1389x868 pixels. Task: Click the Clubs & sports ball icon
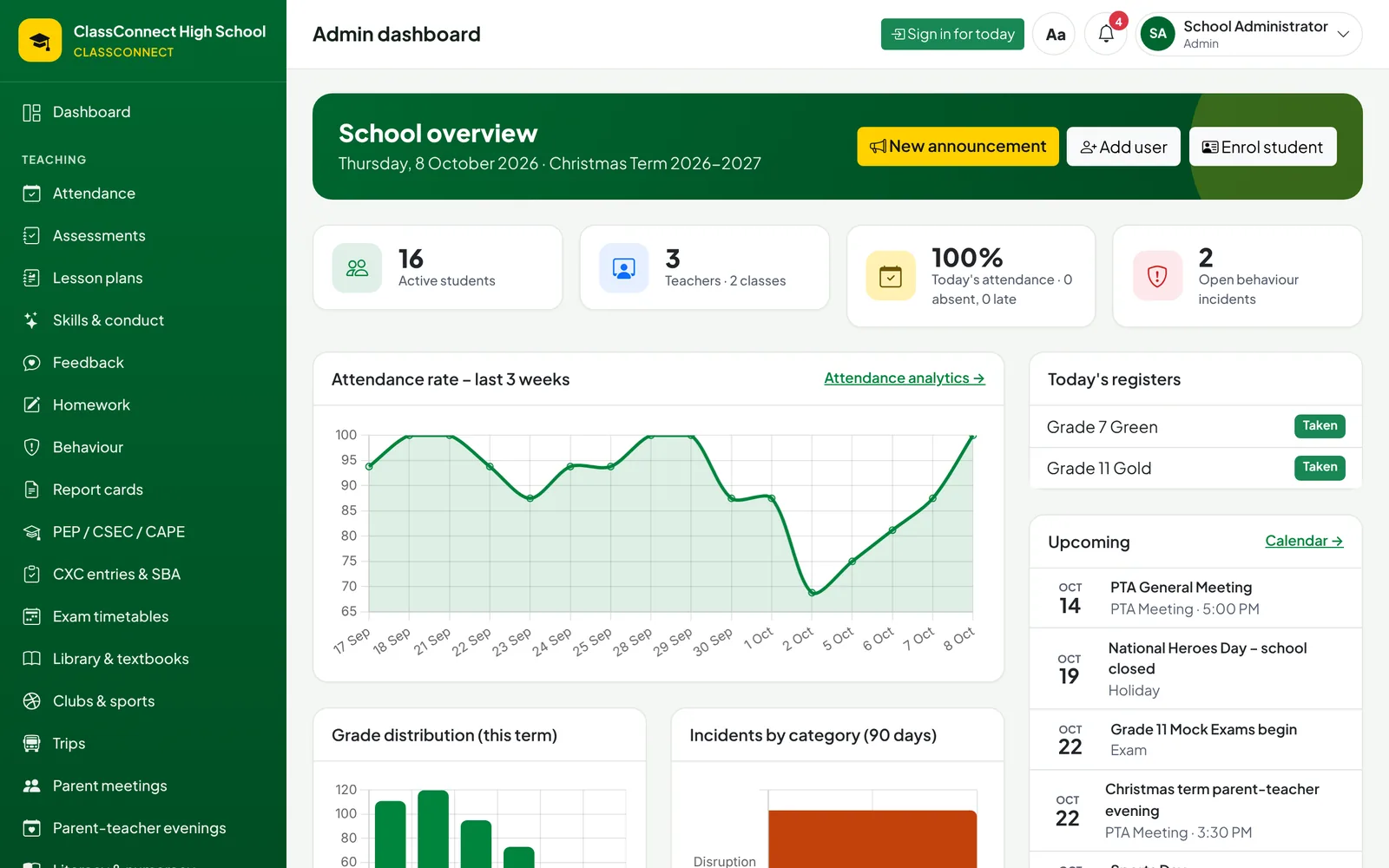pos(32,700)
